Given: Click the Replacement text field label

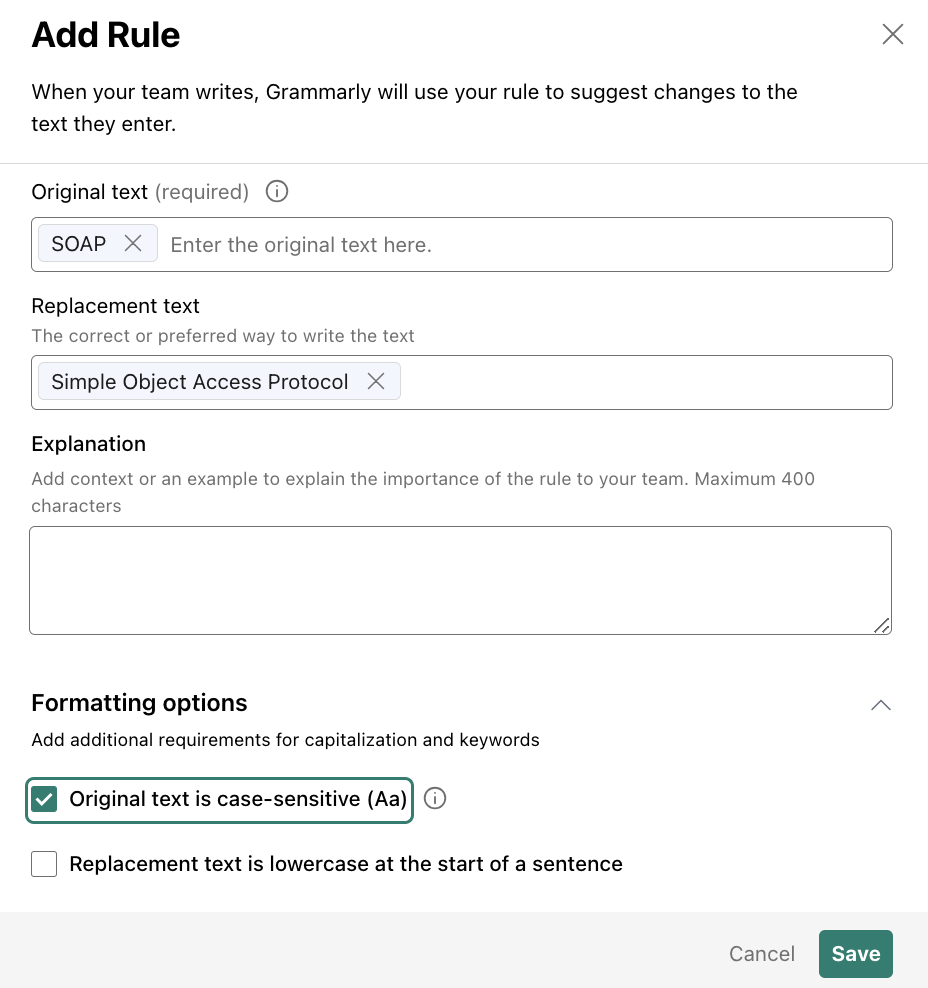Looking at the screenshot, I should pos(115,306).
